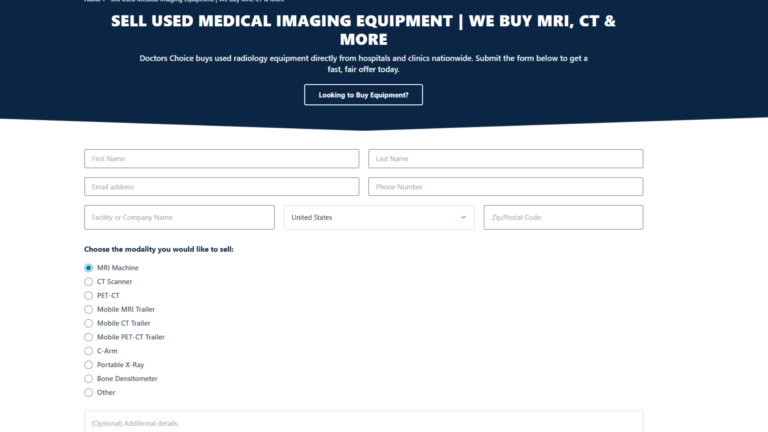Select the Facility or Company Name field
Image resolution: width=768 pixels, height=432 pixels.
coord(179,217)
